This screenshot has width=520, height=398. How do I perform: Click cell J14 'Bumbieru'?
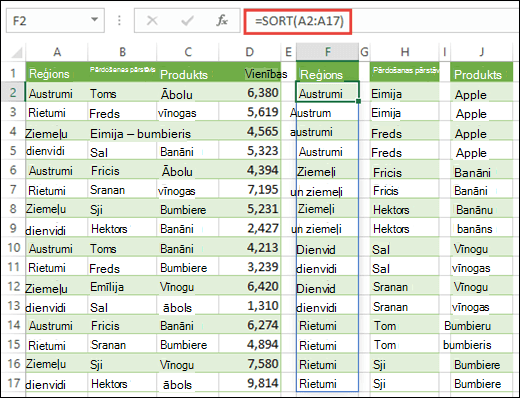(481, 325)
